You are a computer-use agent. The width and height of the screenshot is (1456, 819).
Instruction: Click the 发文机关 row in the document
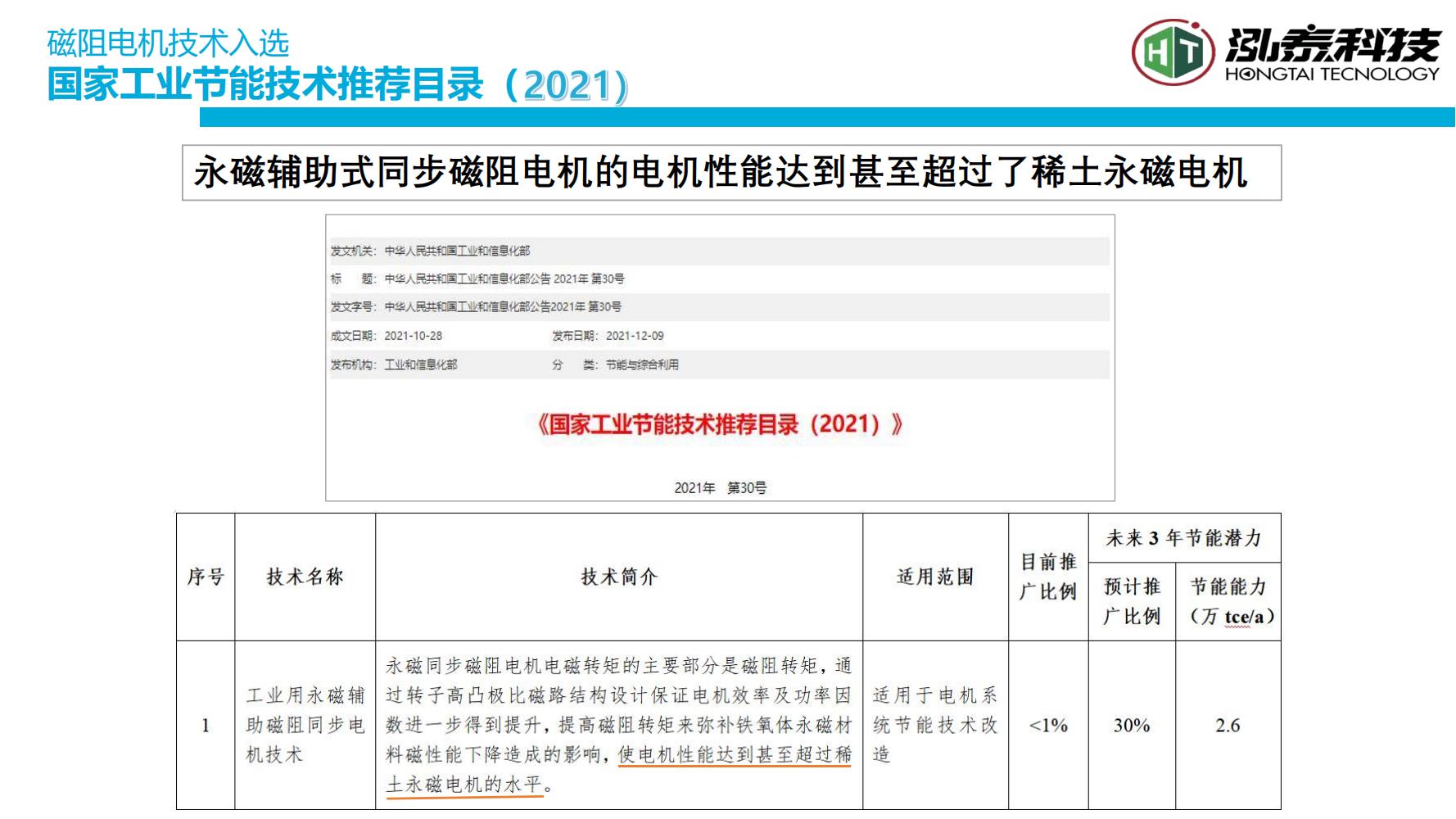click(x=431, y=251)
